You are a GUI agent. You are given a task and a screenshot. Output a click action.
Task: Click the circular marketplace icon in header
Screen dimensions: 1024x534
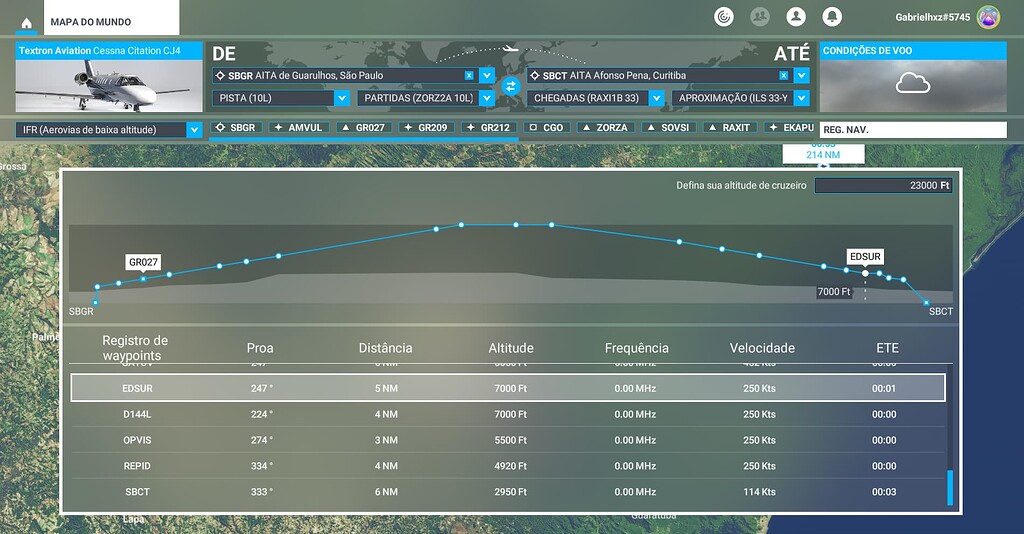(724, 17)
